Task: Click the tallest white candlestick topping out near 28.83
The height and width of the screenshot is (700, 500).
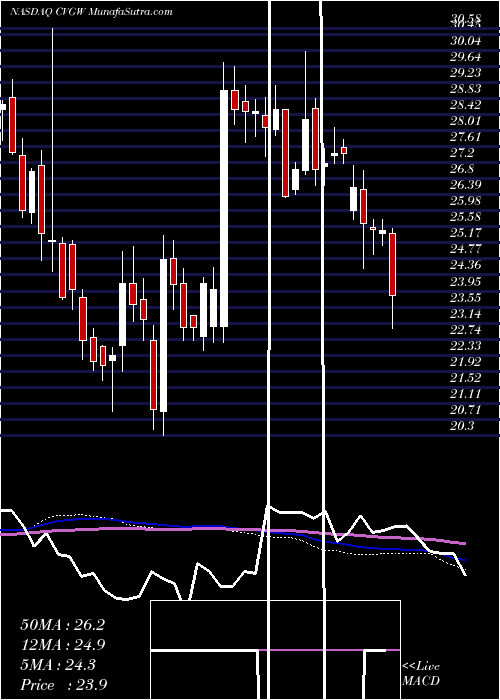Action: (x=224, y=208)
